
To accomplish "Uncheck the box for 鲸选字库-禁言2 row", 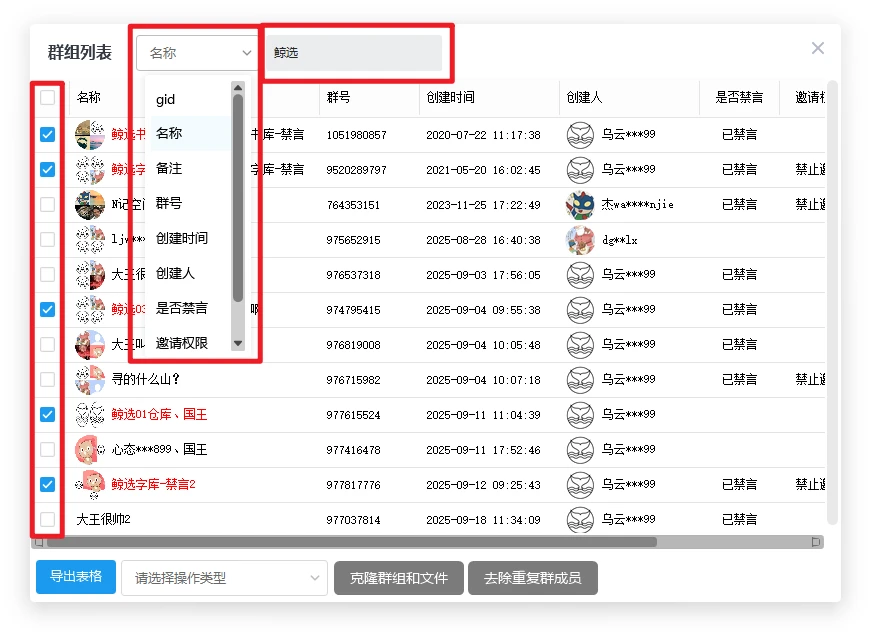I will (x=48, y=485).
